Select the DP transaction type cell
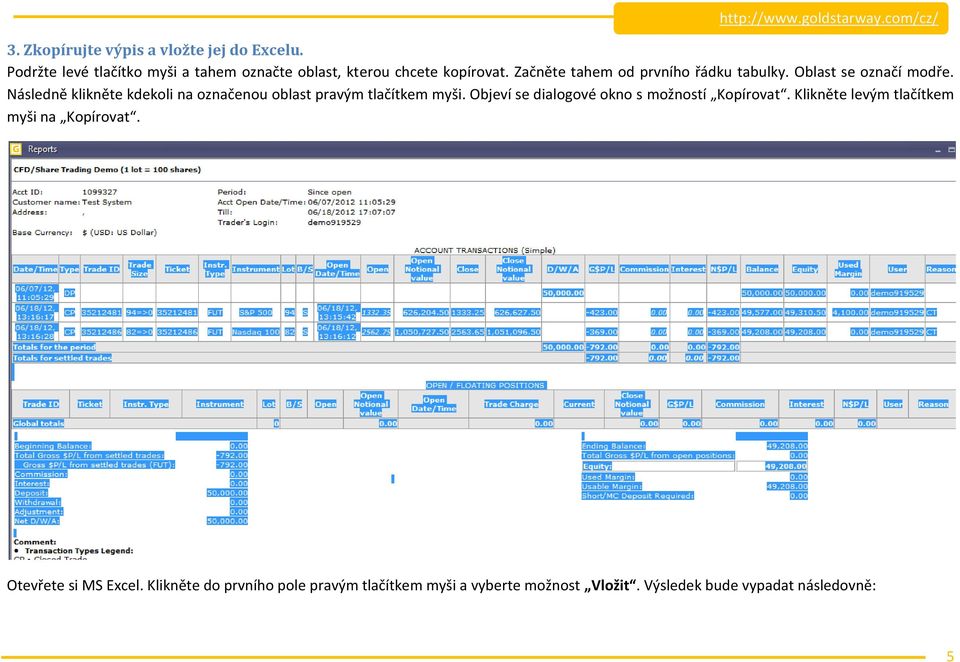 click(69, 293)
